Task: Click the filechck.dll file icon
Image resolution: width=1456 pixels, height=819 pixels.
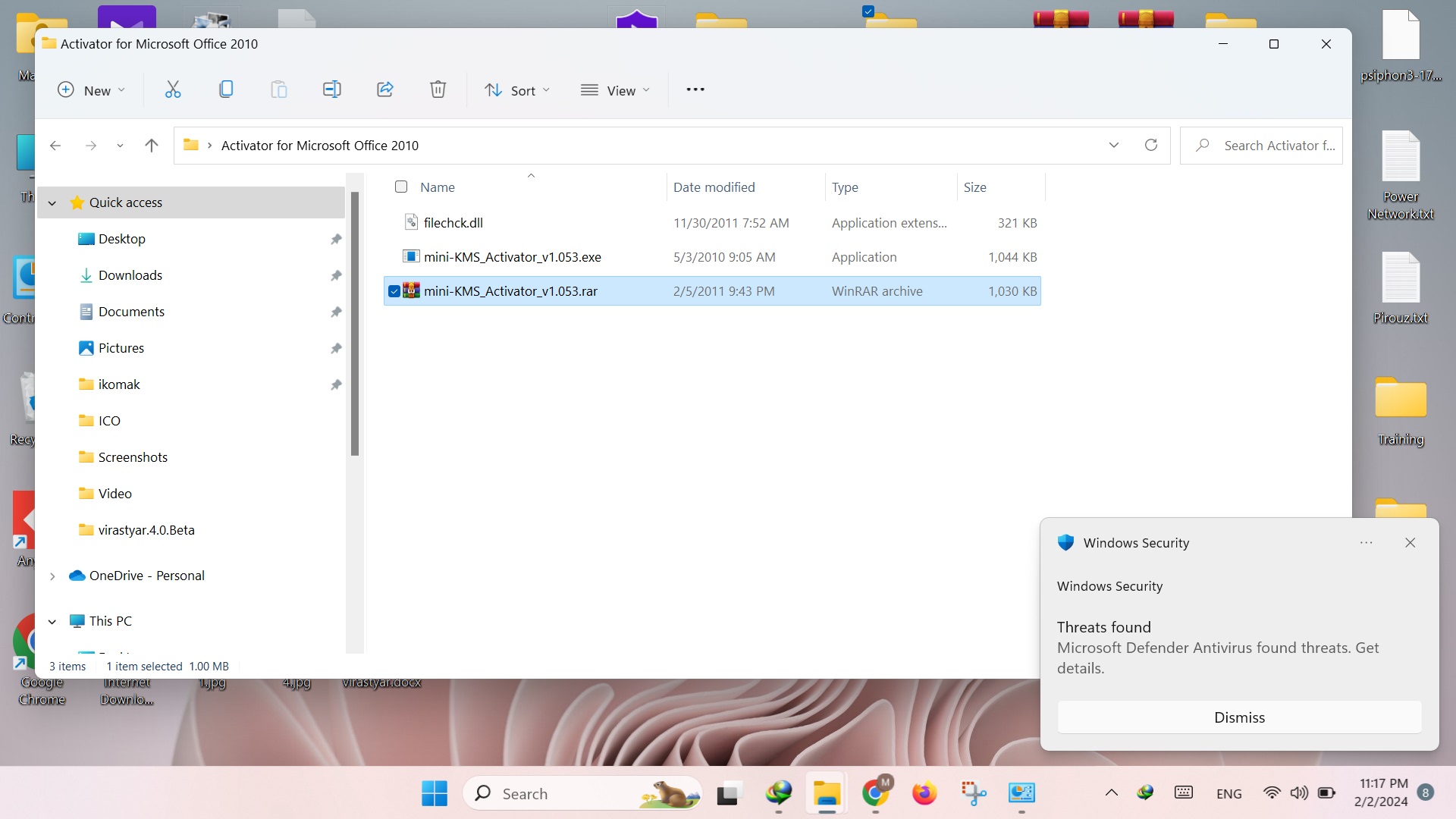Action: point(411,222)
